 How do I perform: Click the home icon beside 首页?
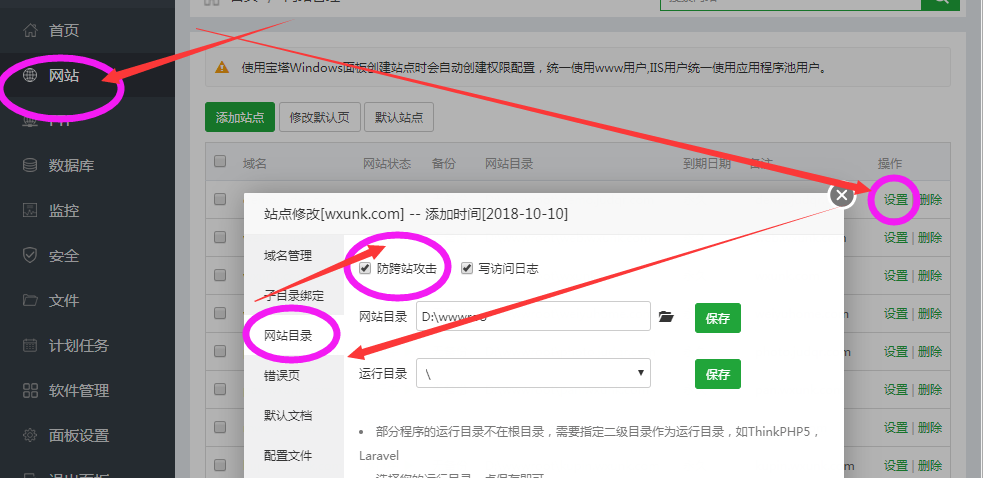(x=30, y=31)
